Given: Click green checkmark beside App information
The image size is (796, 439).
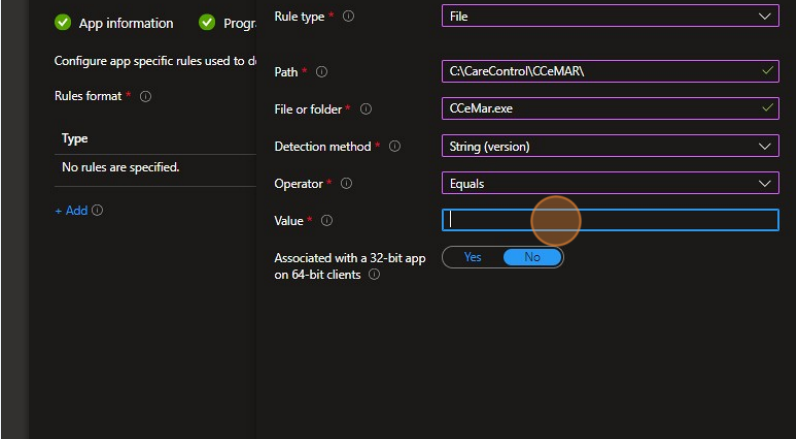Looking at the screenshot, I should pyautogui.click(x=63, y=23).
